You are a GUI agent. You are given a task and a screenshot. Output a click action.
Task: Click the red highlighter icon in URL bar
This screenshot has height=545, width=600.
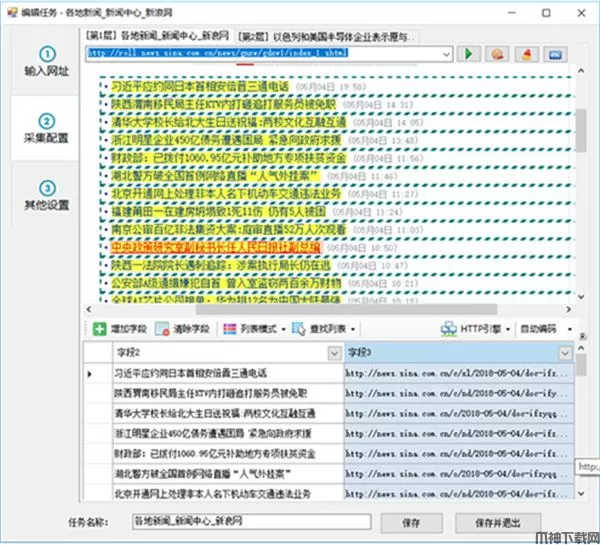(x=527, y=54)
